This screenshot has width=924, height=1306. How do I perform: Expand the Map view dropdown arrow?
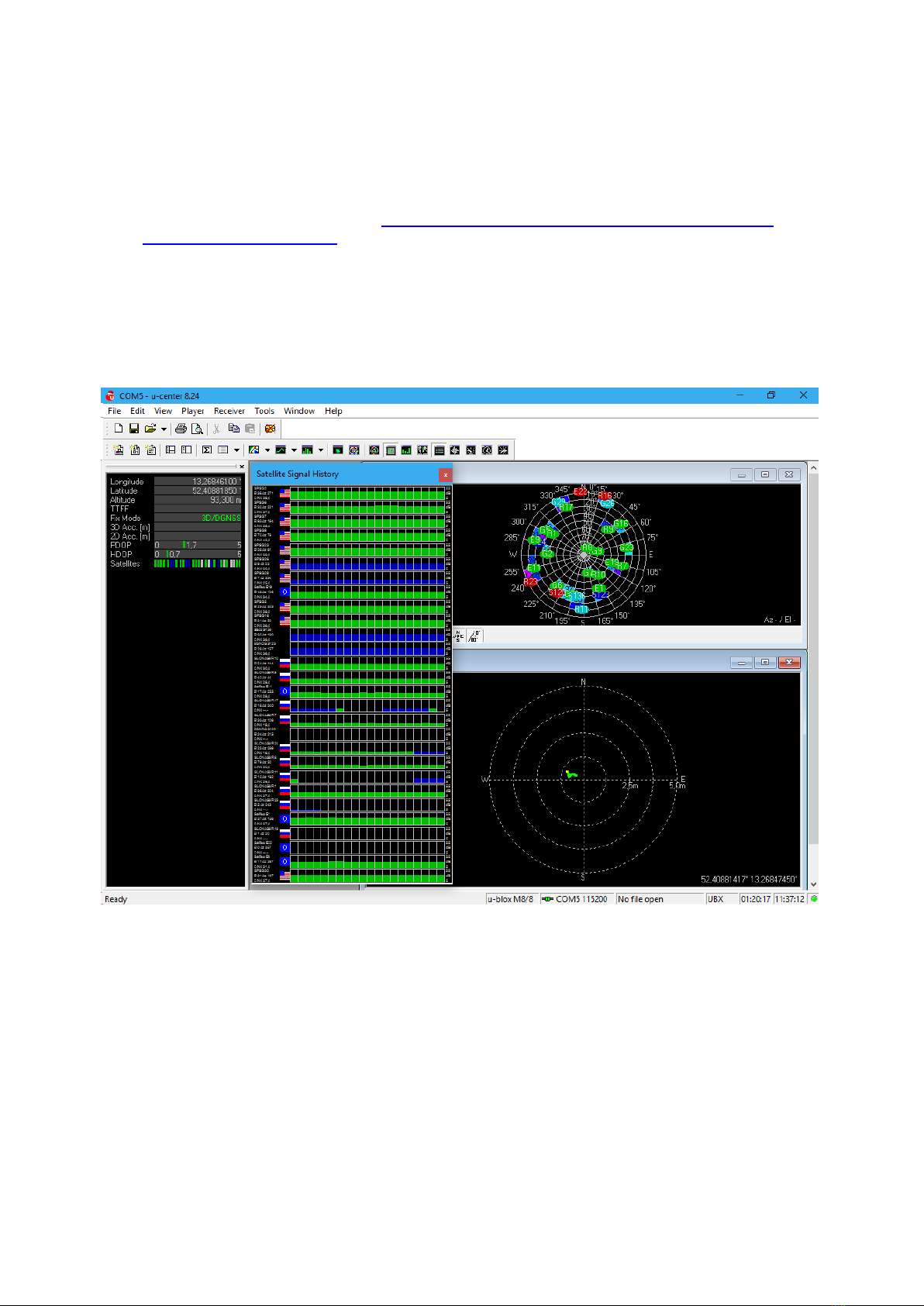[267, 450]
